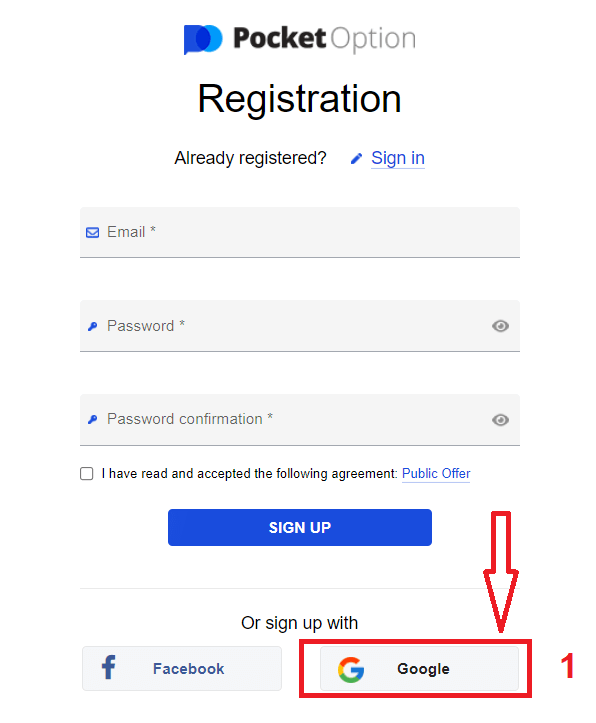Reveal the Password confirmation with eye icon
Image resolution: width=596 pixels, height=723 pixels.
500,420
